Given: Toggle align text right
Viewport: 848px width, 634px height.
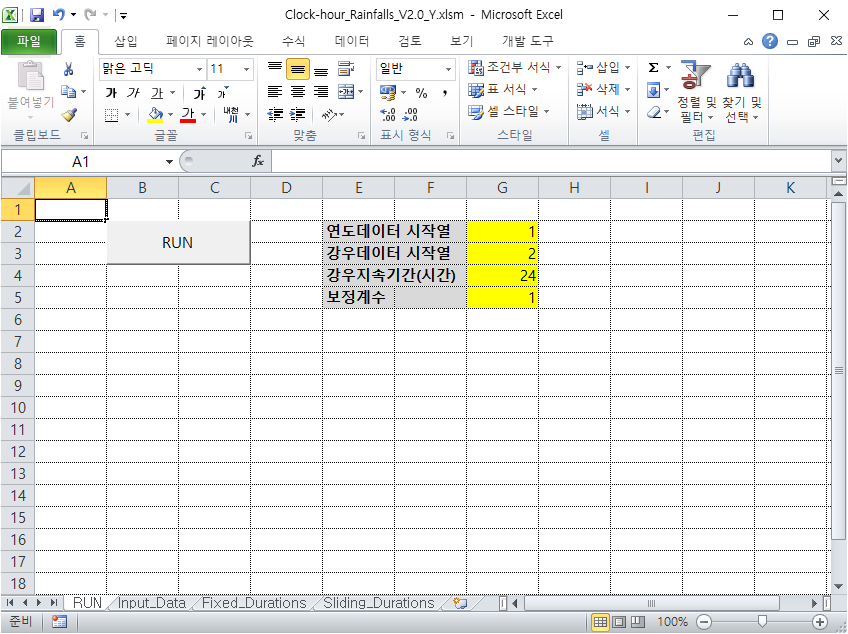Looking at the screenshot, I should 321,91.
